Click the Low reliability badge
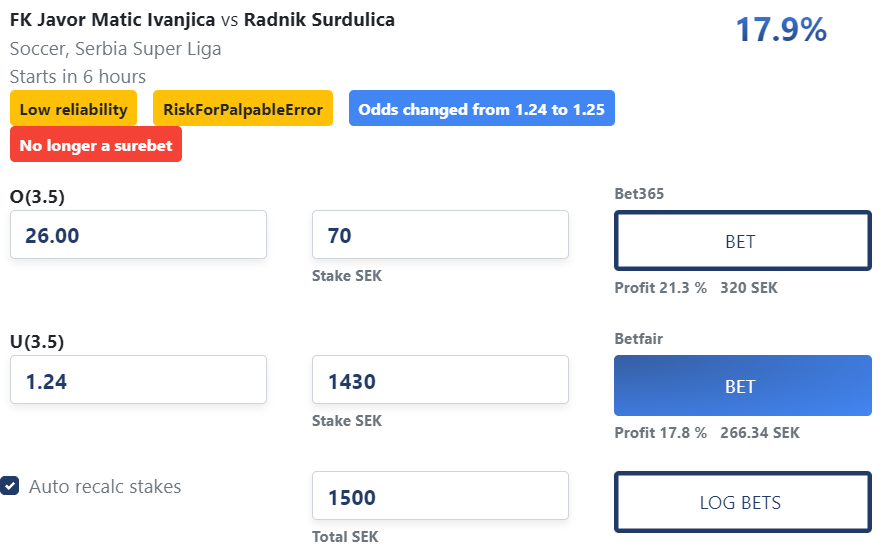 (73, 108)
